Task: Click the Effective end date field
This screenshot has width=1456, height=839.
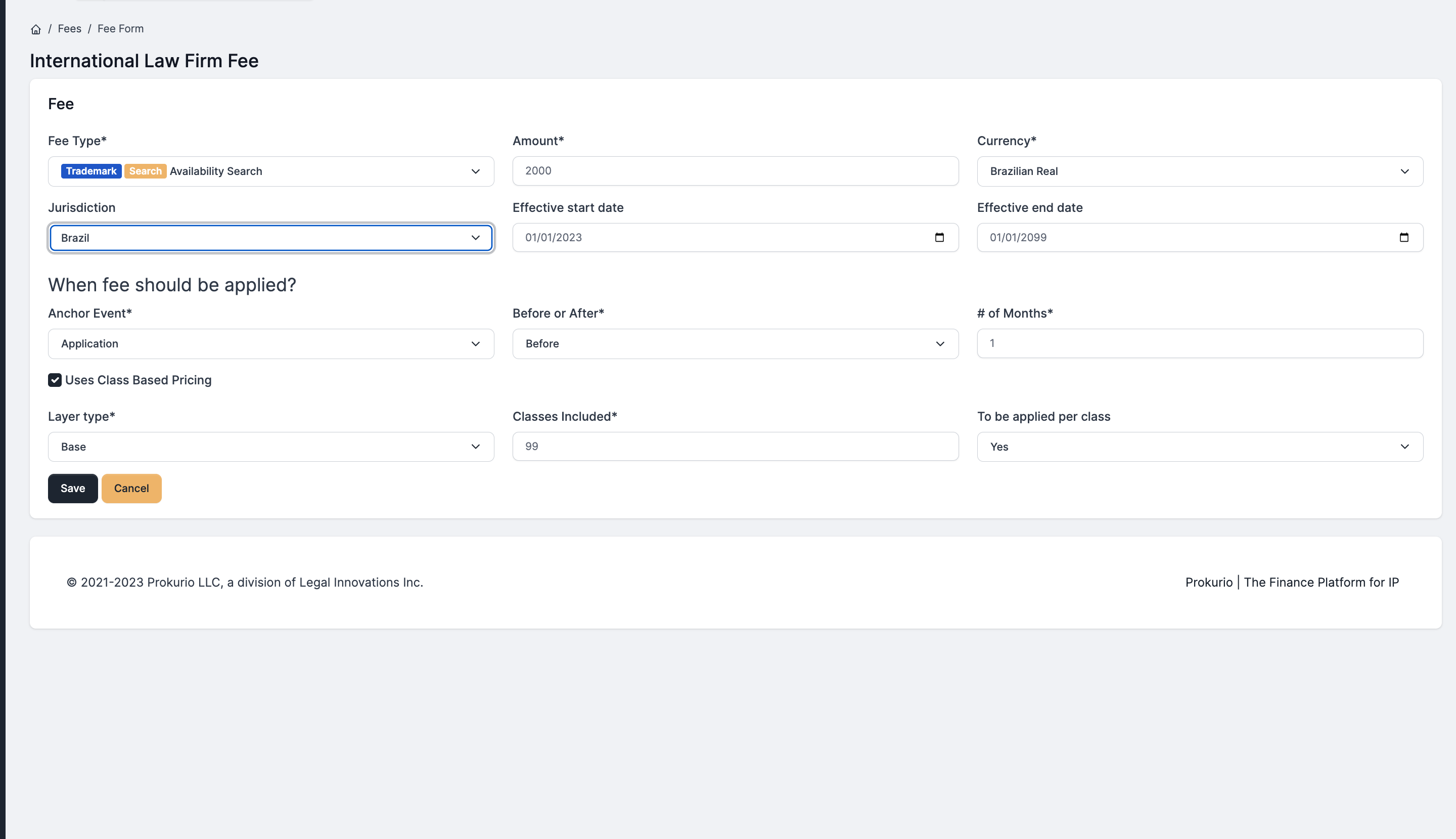Action: [x=1200, y=237]
